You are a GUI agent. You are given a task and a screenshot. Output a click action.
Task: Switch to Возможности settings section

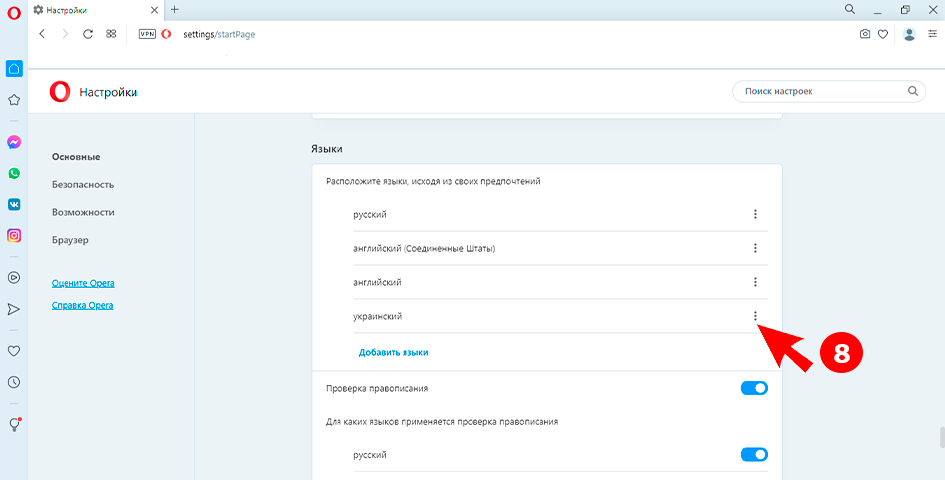[83, 213]
